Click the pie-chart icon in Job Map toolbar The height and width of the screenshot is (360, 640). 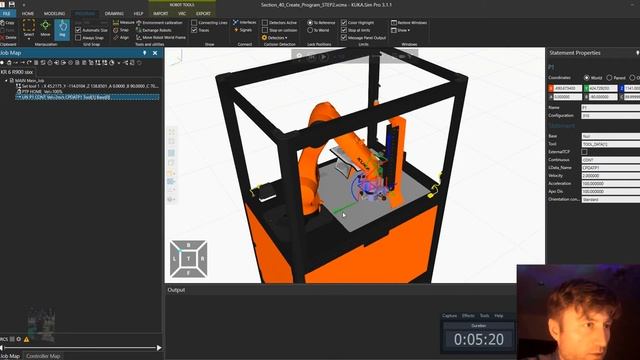112,63
